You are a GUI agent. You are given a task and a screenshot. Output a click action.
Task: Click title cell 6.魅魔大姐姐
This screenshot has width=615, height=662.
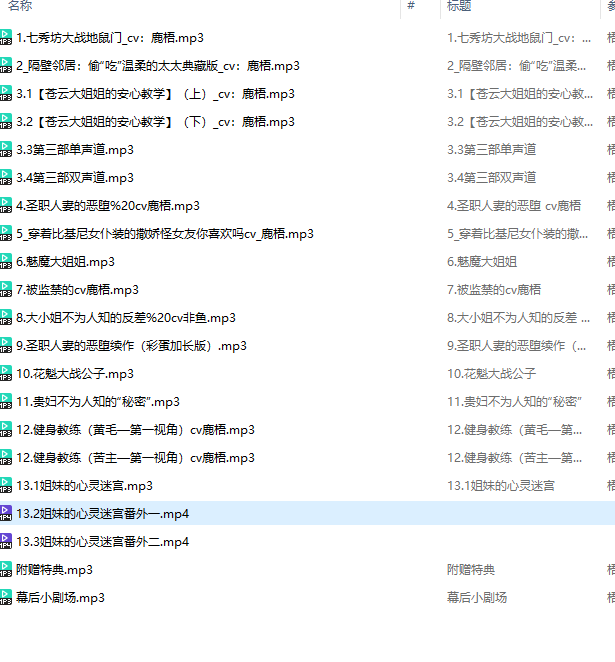pos(482,262)
